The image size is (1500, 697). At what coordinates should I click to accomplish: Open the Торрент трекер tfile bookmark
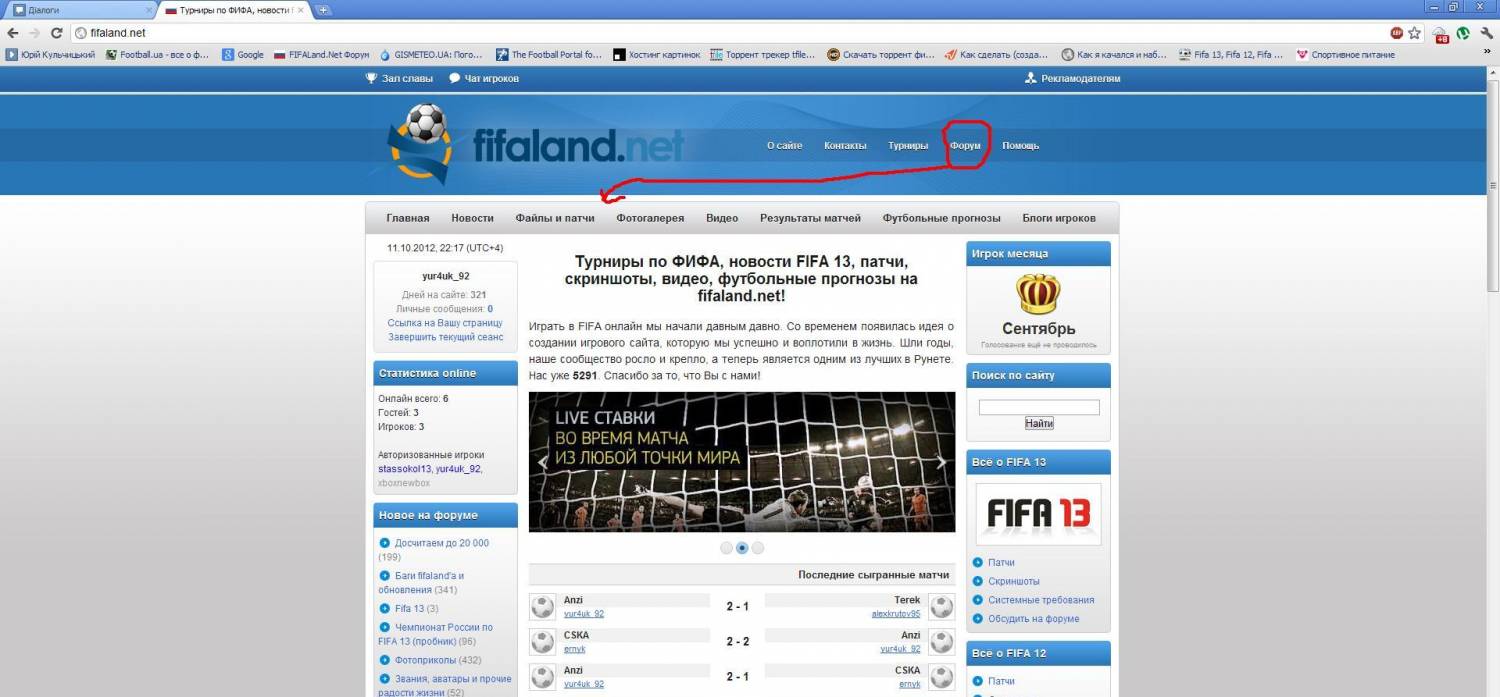763,55
